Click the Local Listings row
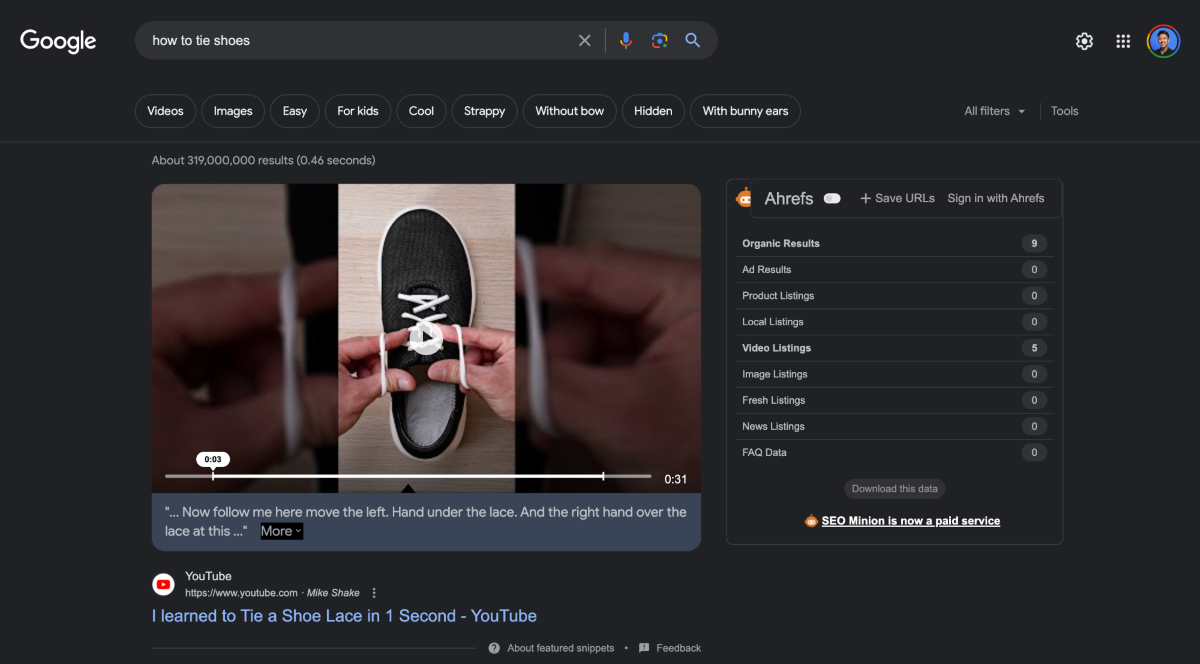 (x=894, y=322)
